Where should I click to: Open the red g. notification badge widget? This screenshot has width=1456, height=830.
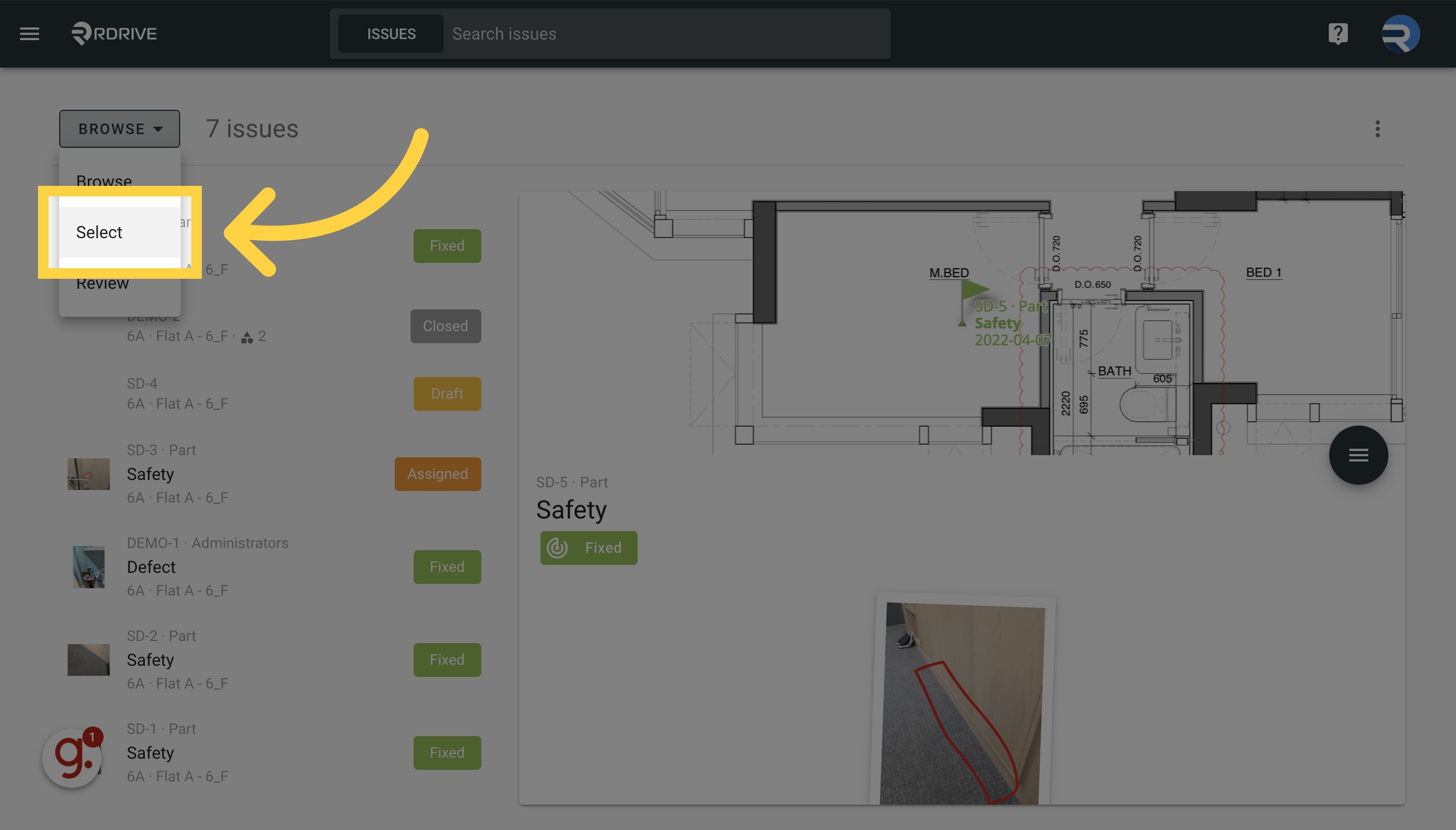pos(73,757)
